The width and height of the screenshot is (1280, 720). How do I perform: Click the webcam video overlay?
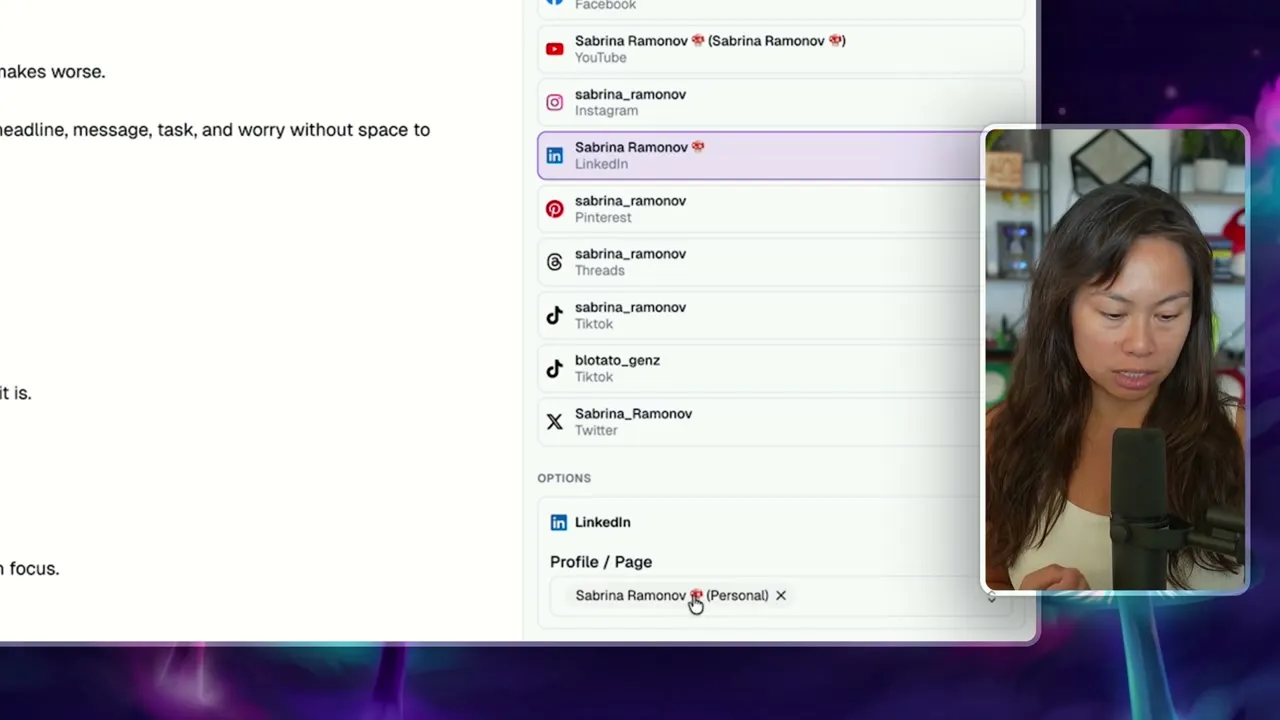point(1115,360)
